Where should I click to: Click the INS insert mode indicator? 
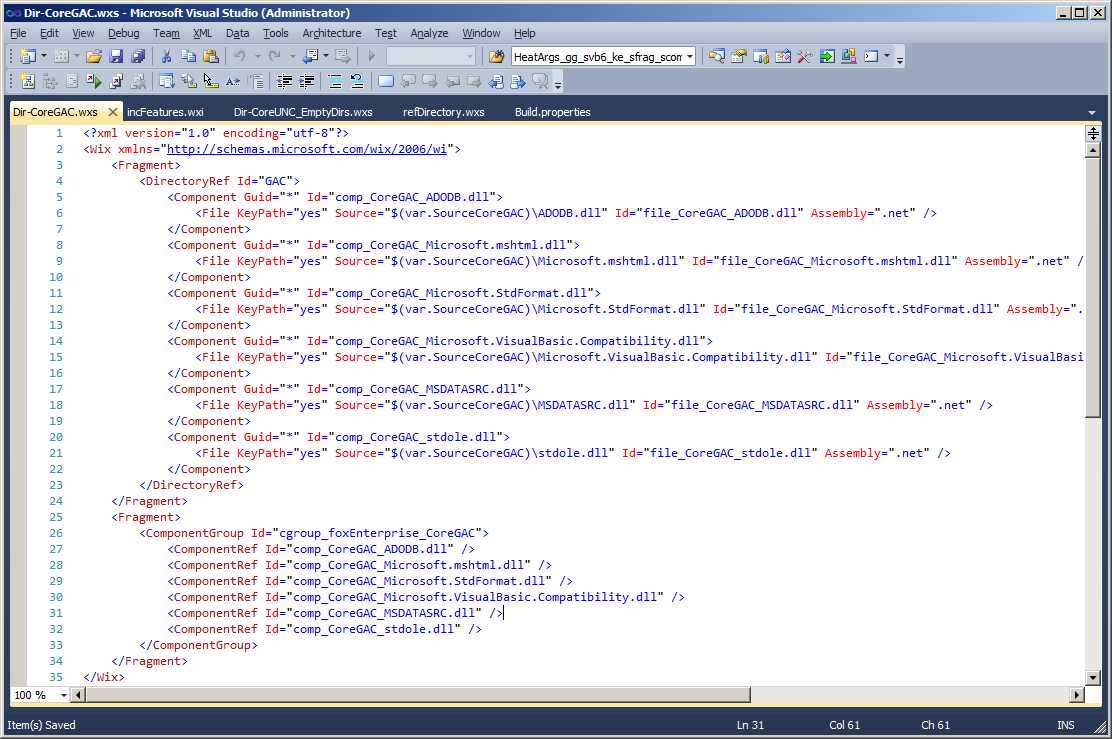tap(1065, 725)
